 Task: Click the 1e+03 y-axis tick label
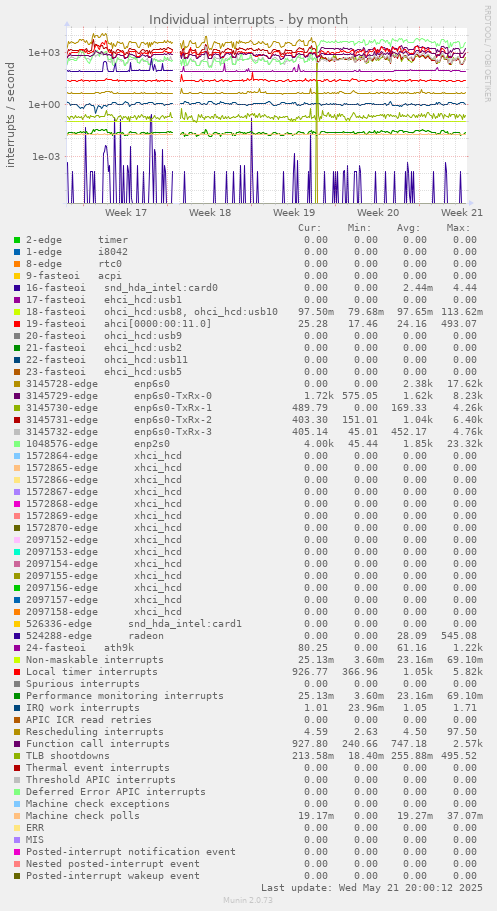pos(44,53)
